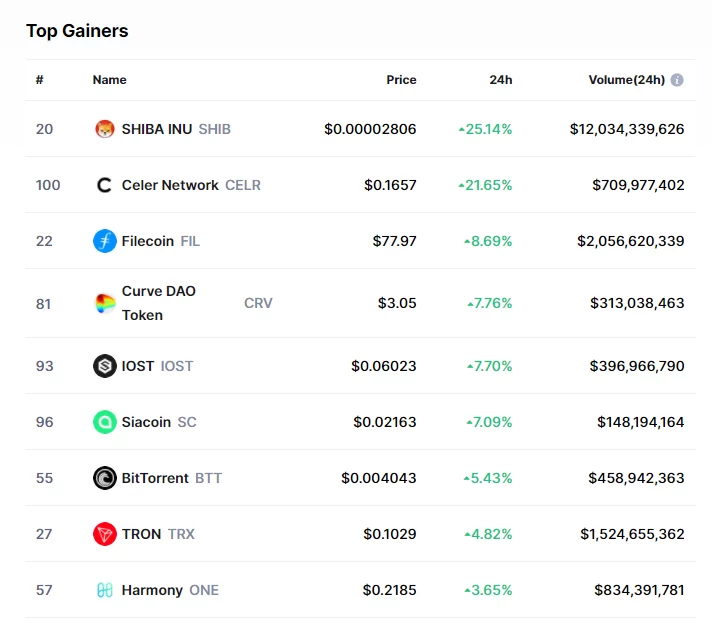Image resolution: width=712 pixels, height=623 pixels.
Task: Click the SHIBA INU coin logo
Action: (x=105, y=129)
